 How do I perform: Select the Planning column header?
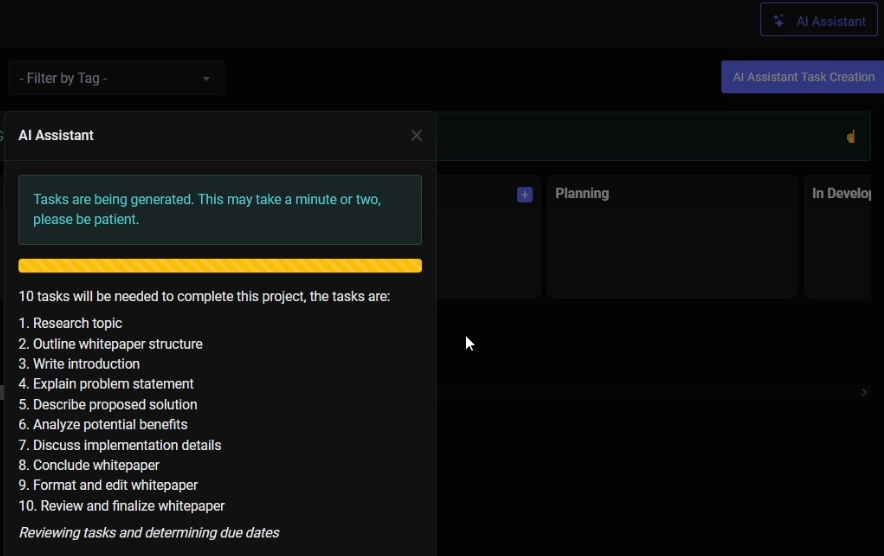pyautogui.click(x=582, y=193)
